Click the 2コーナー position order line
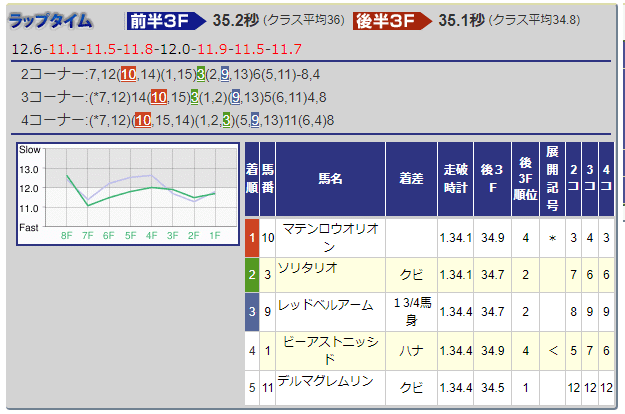 pos(170,75)
